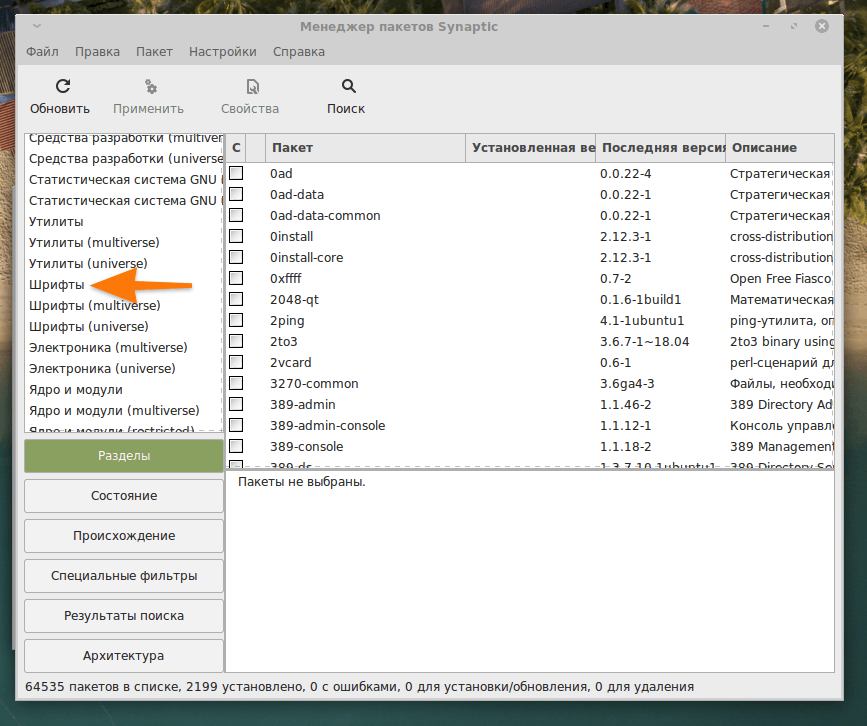Sort by Описание column header
Image resolution: width=867 pixels, height=726 pixels.
778,148
